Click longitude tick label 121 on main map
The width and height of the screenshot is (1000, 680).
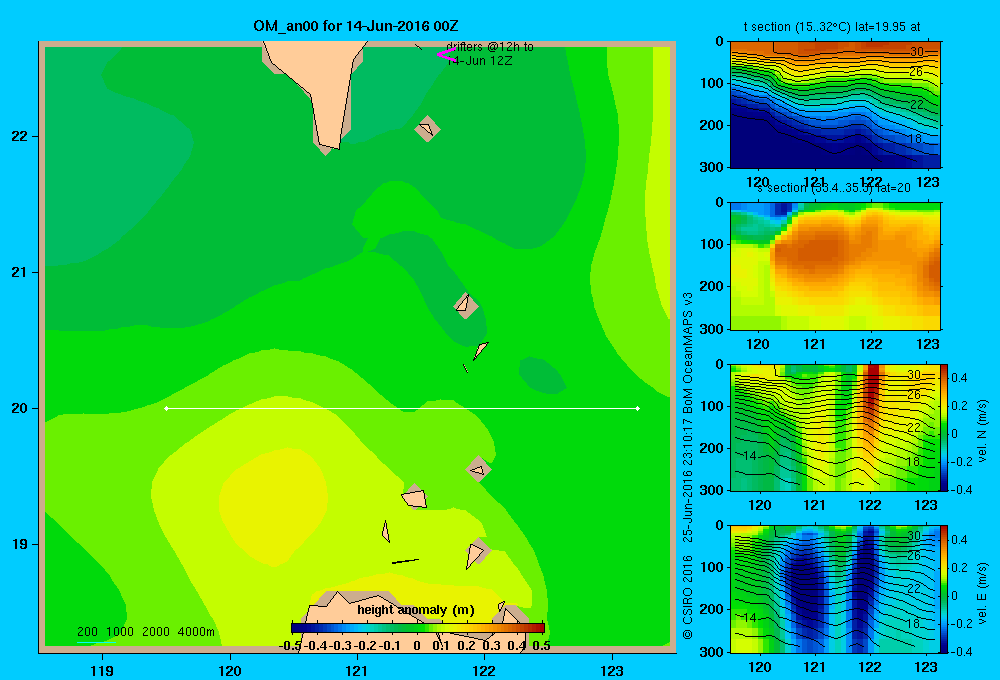click(x=357, y=670)
